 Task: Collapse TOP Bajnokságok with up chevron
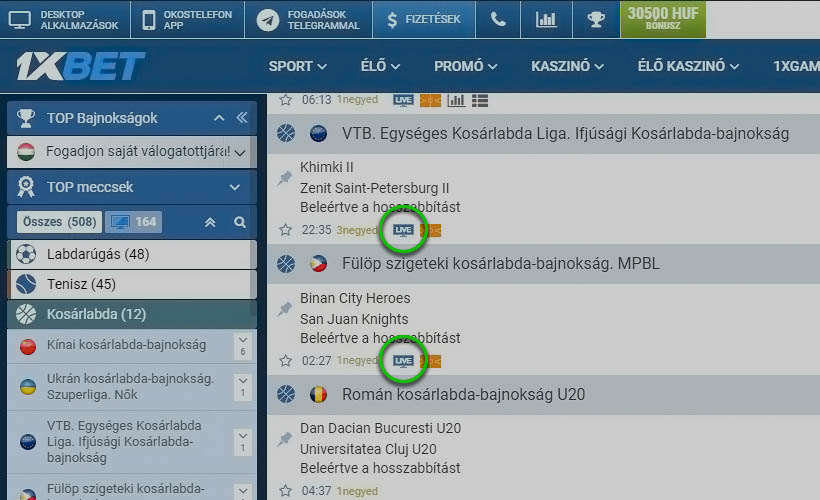[x=219, y=118]
